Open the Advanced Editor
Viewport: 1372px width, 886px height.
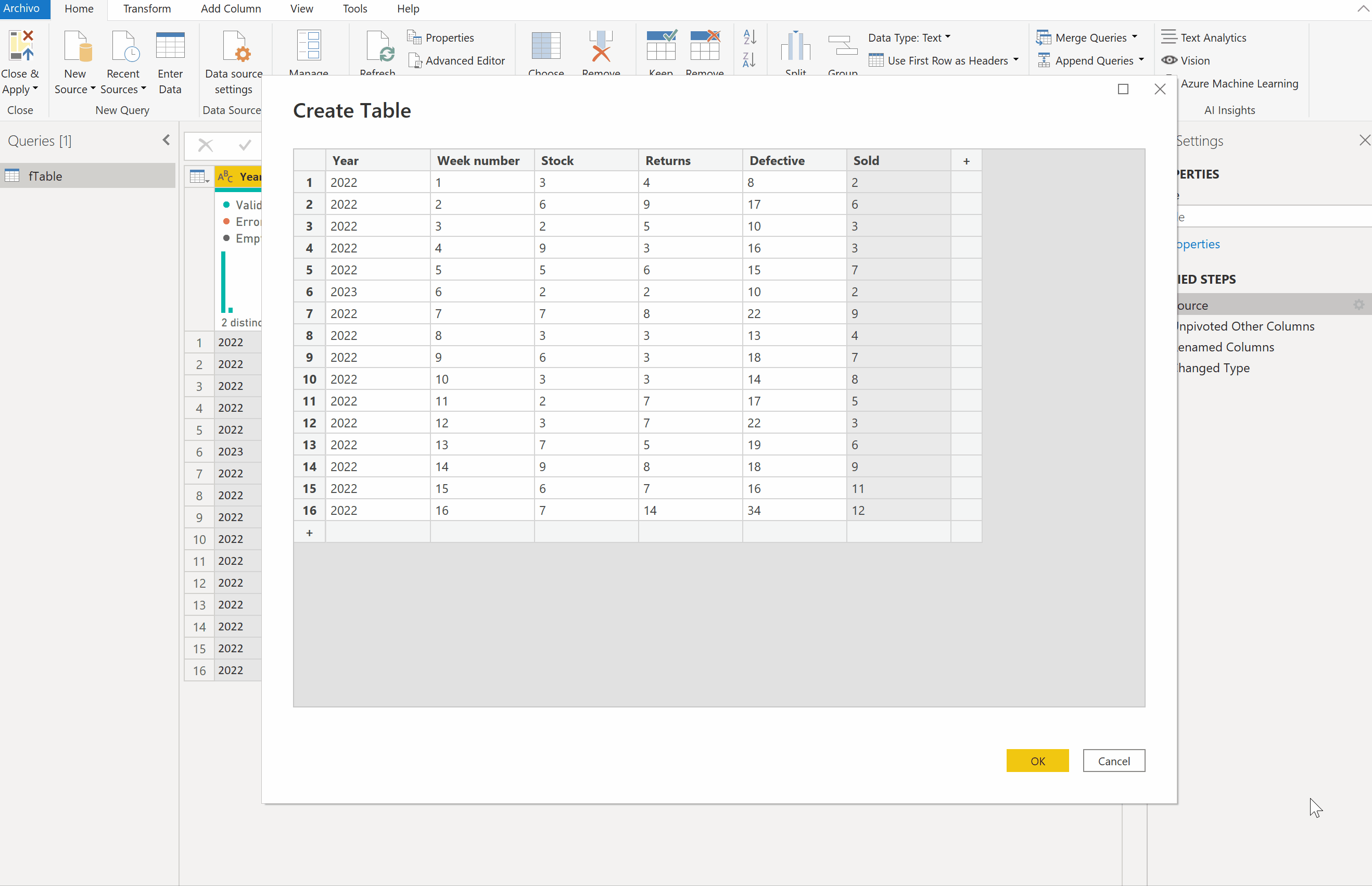458,60
